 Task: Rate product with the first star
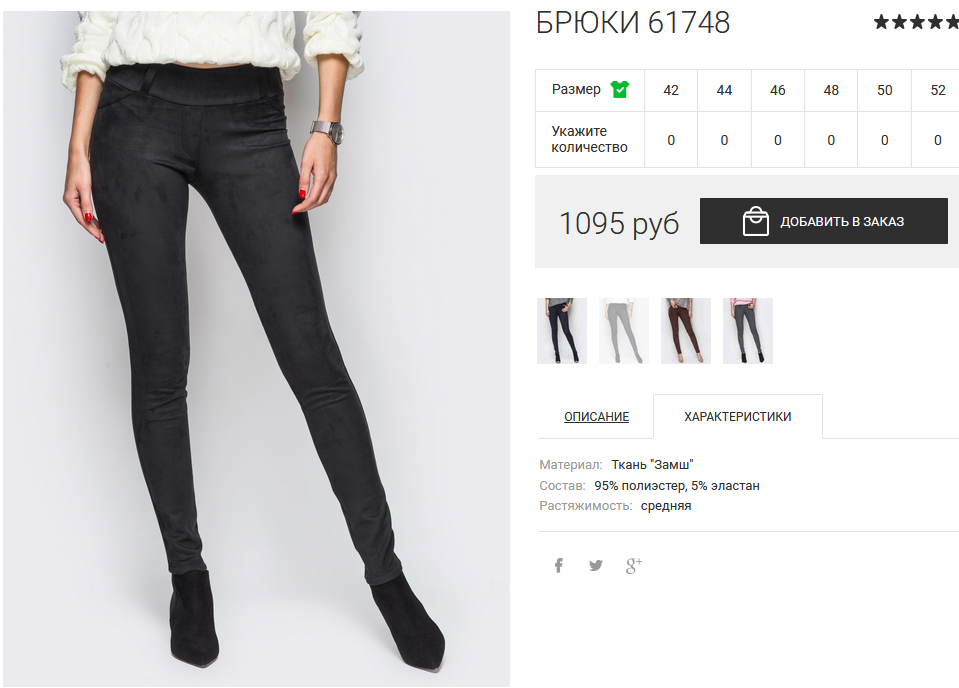point(881,23)
